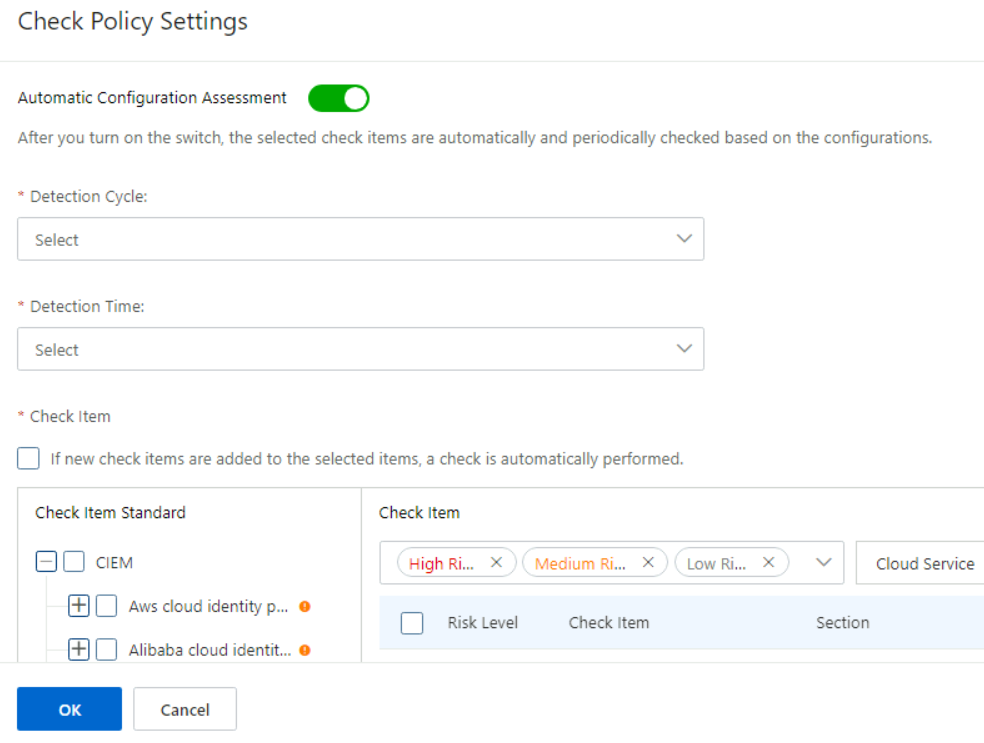Image resolution: width=984 pixels, height=743 pixels.
Task: Enable automatic check for newly added items
Action: pyautogui.click(x=28, y=458)
